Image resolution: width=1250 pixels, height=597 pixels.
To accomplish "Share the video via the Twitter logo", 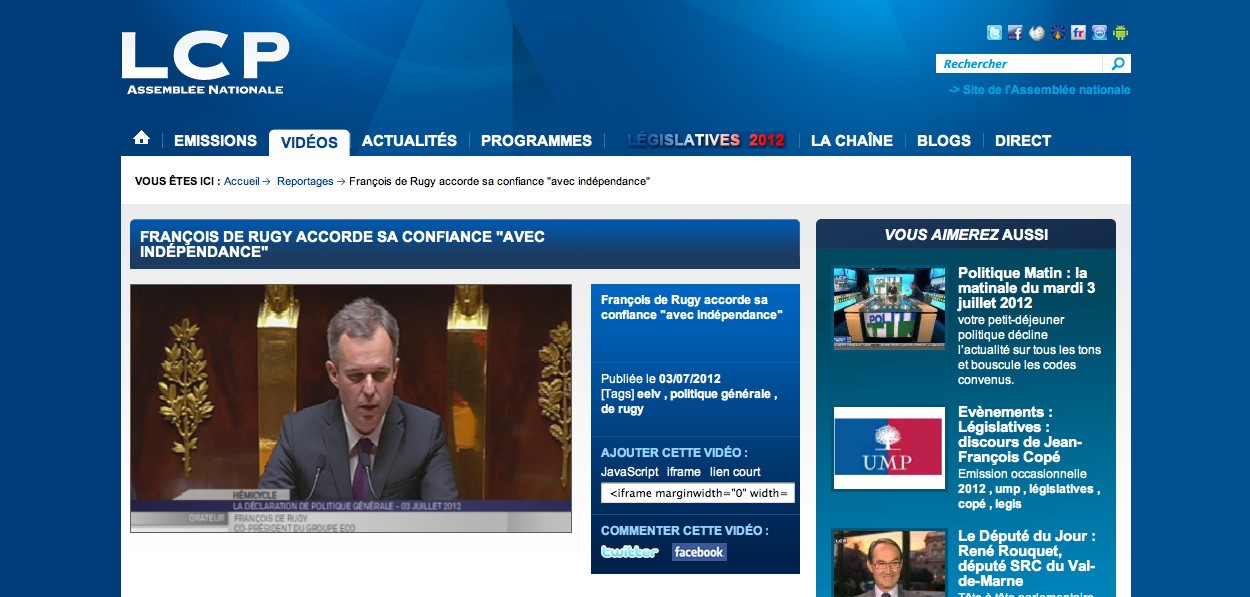I will point(630,551).
